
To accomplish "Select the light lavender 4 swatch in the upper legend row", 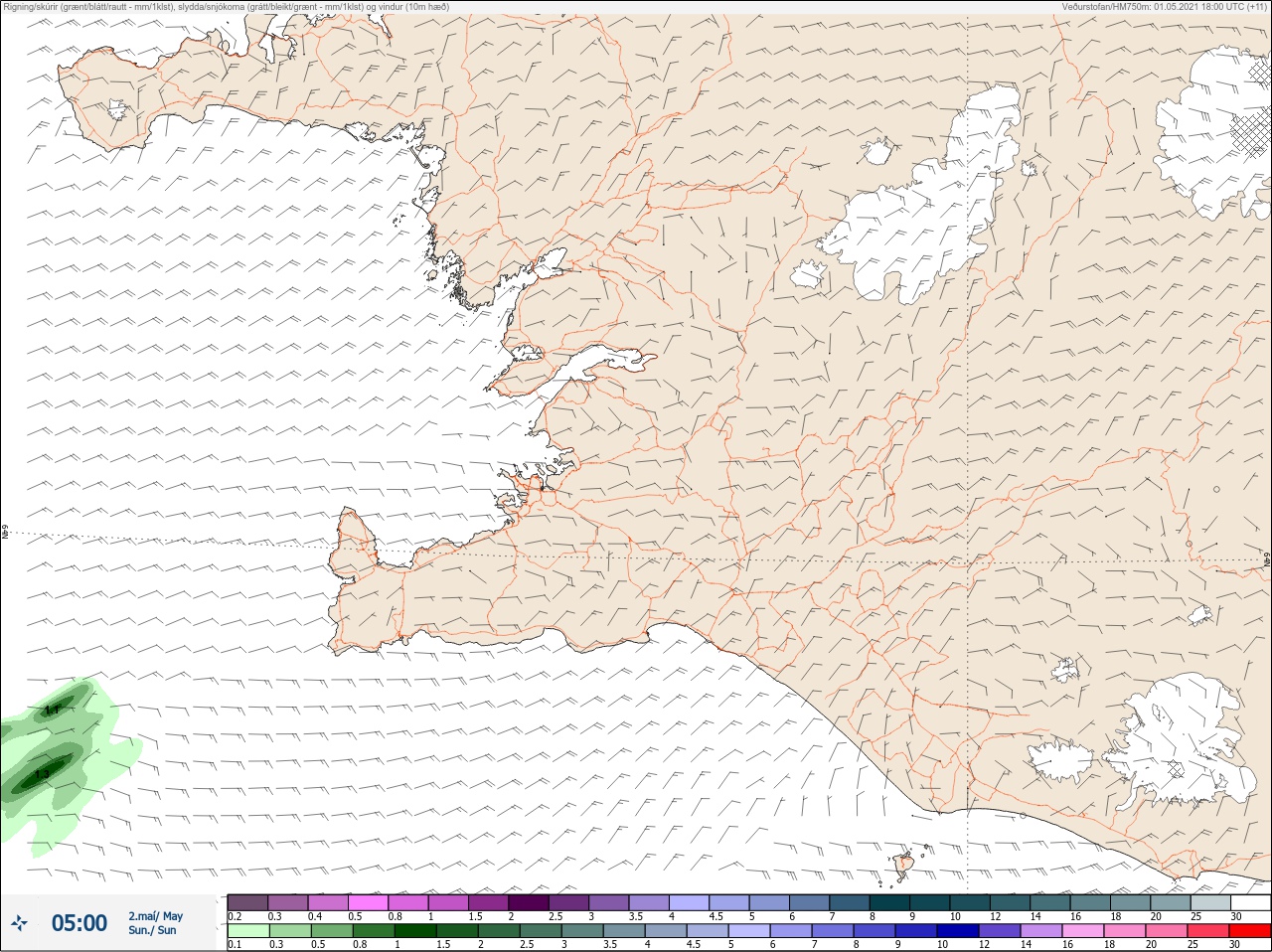I will pyautogui.click(x=689, y=902).
